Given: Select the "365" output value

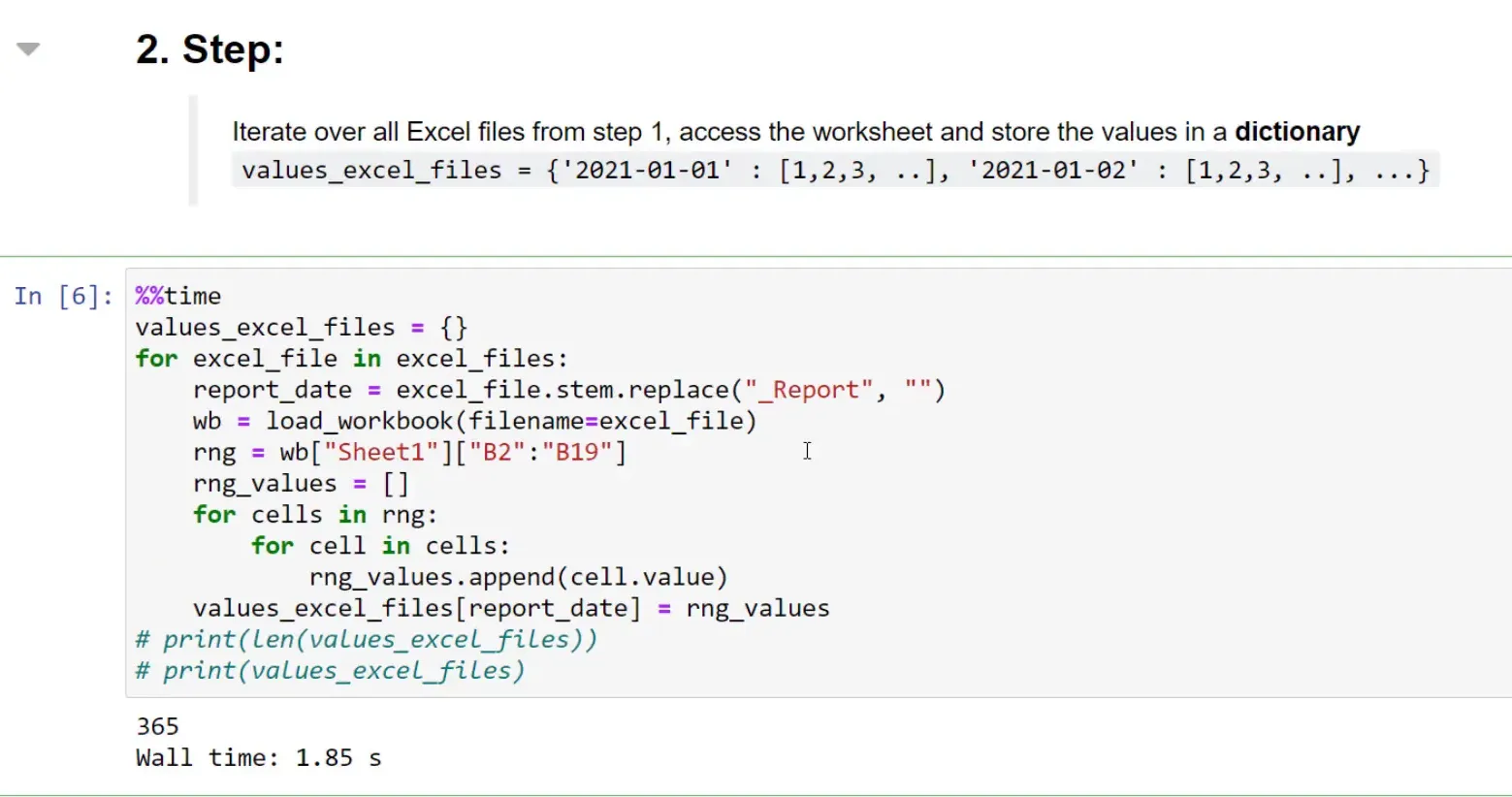Looking at the screenshot, I should [157, 725].
